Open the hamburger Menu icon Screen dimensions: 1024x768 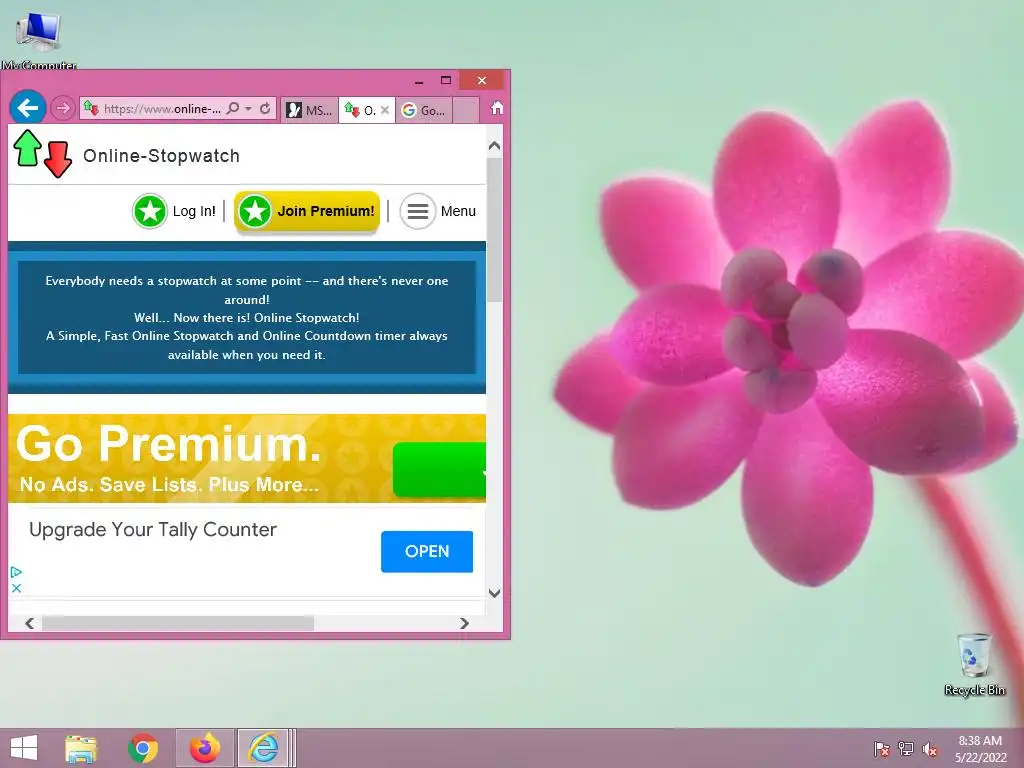pyautogui.click(x=417, y=211)
